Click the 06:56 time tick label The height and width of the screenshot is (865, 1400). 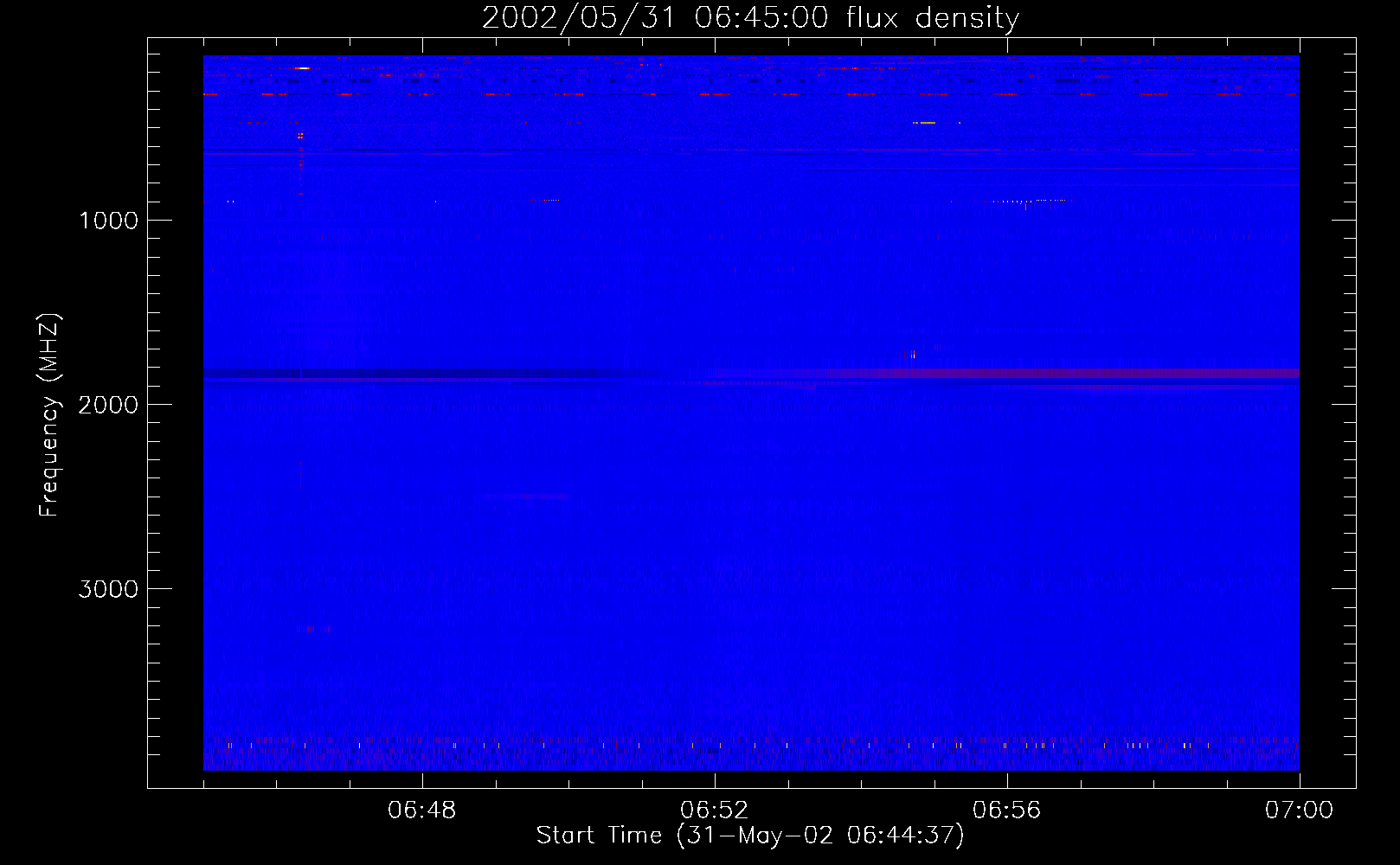tap(1007, 811)
